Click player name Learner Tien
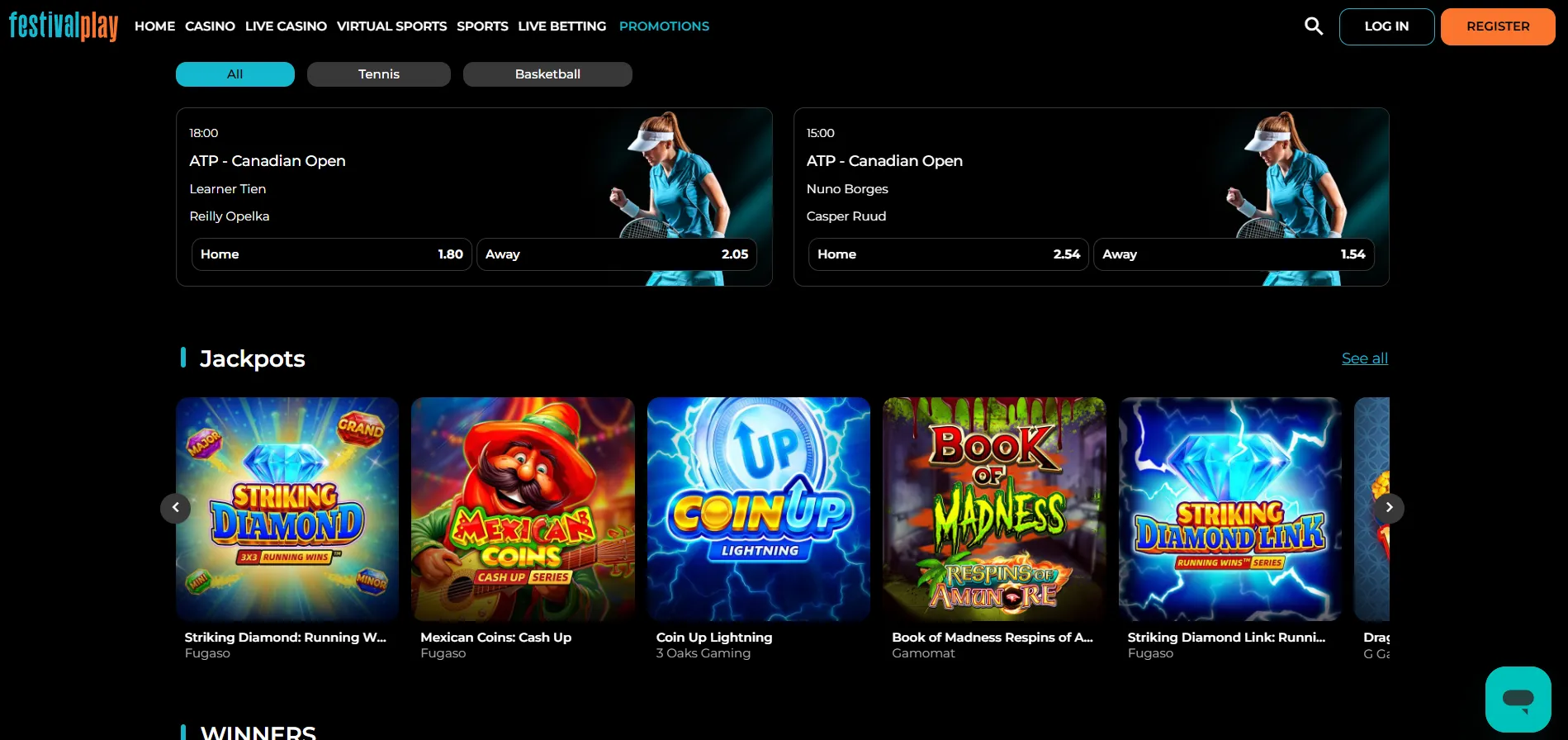 tap(228, 189)
